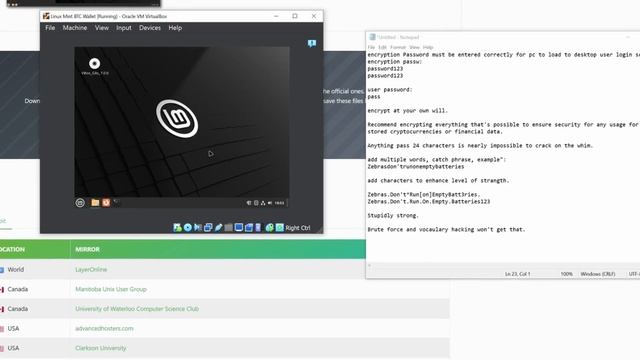Click 'Windows (CRLF)' in Notepad status bar
Image resolution: width=640 pixels, height=360 pixels.
598,274
